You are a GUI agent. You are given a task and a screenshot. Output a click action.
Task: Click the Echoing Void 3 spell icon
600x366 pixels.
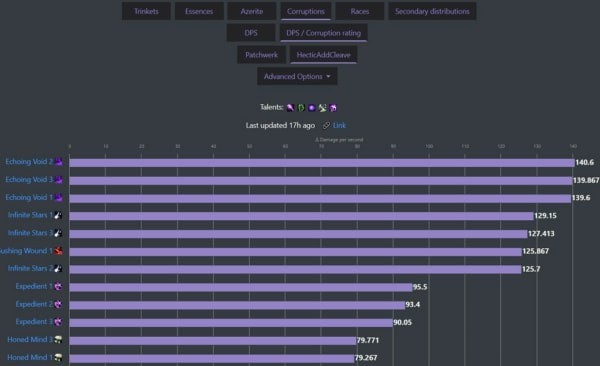pyautogui.click(x=59, y=180)
